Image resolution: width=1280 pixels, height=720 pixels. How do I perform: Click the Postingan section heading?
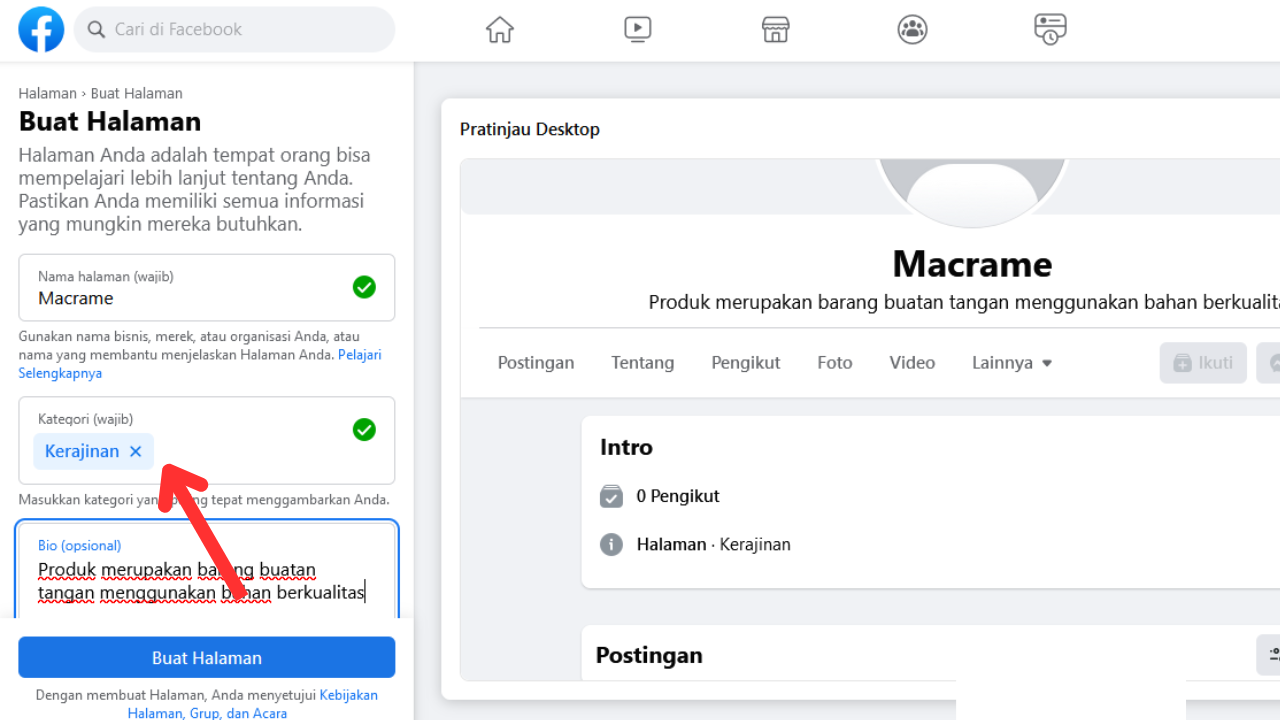pos(649,656)
